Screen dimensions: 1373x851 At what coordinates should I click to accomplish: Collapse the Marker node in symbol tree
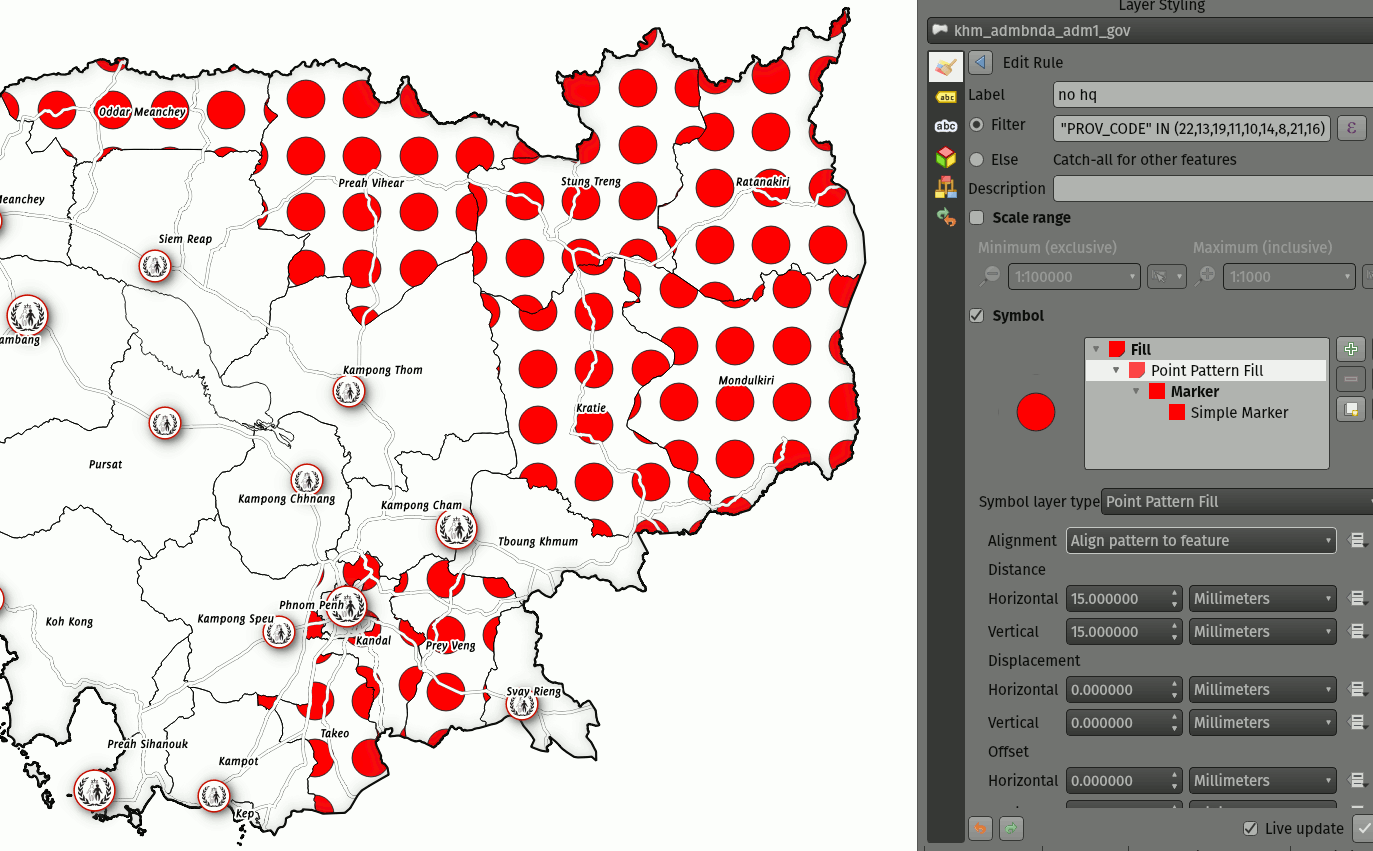coord(1137,391)
